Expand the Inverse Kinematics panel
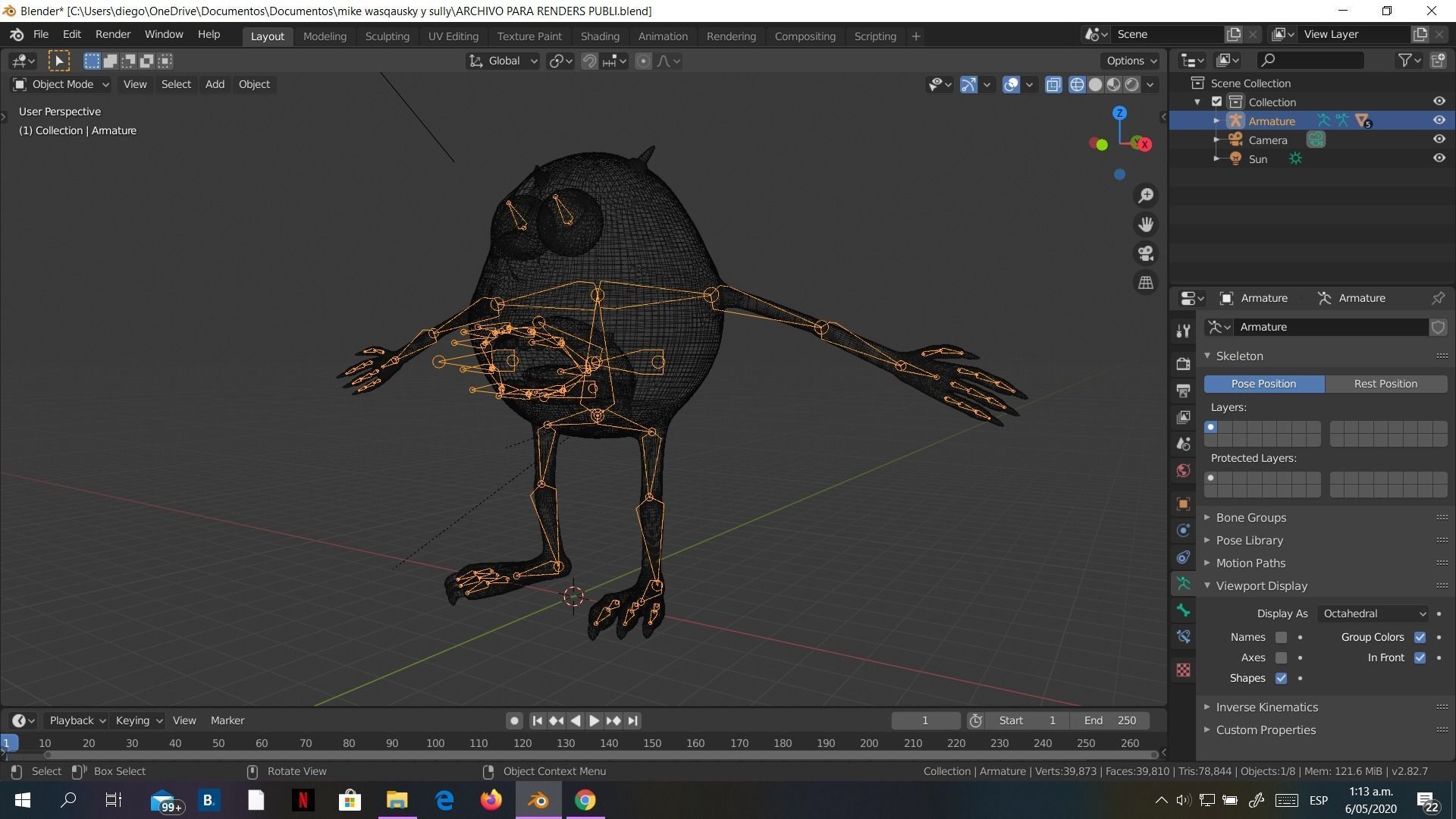This screenshot has width=1456, height=819. (x=1266, y=708)
